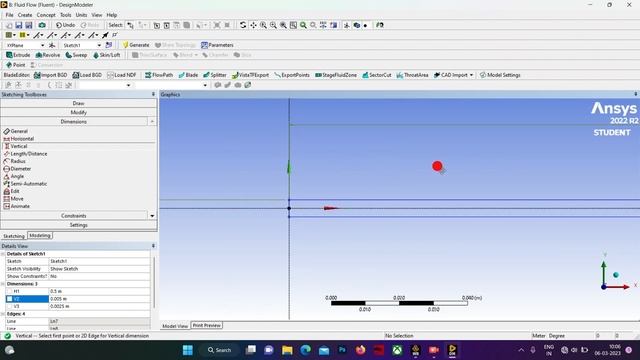Click the Save Project icon

tap(19, 25)
